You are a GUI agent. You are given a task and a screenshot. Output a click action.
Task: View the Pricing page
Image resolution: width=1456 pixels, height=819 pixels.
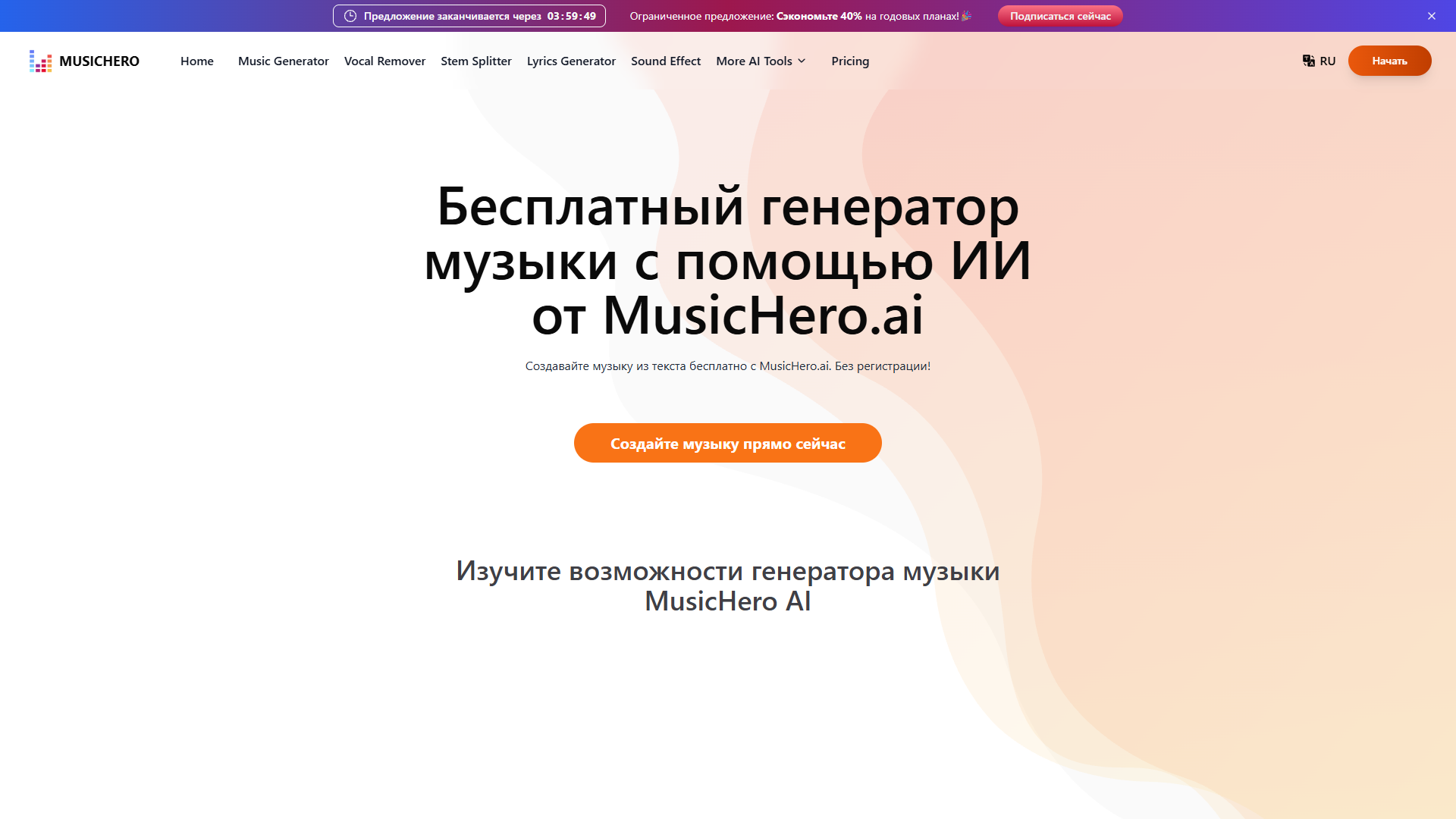pyautogui.click(x=850, y=61)
